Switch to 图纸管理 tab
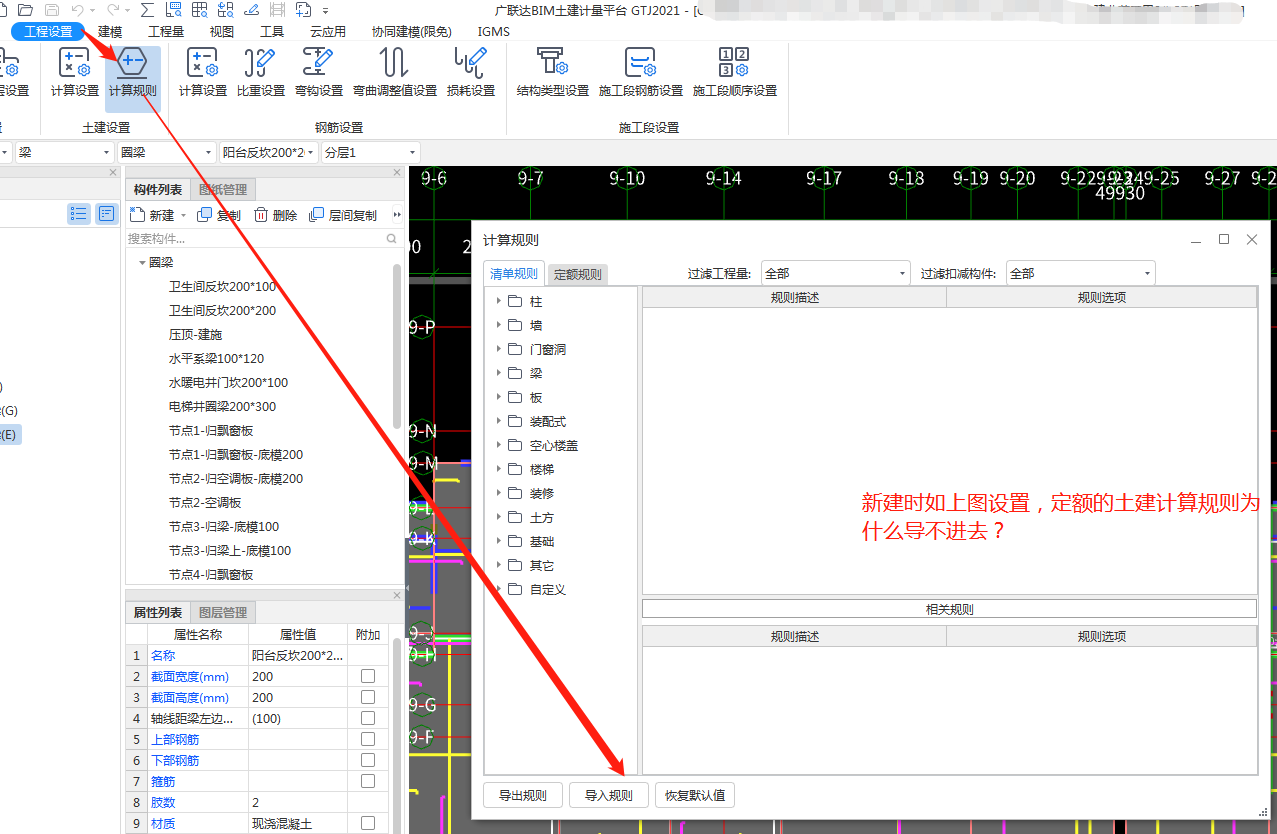 click(223, 190)
